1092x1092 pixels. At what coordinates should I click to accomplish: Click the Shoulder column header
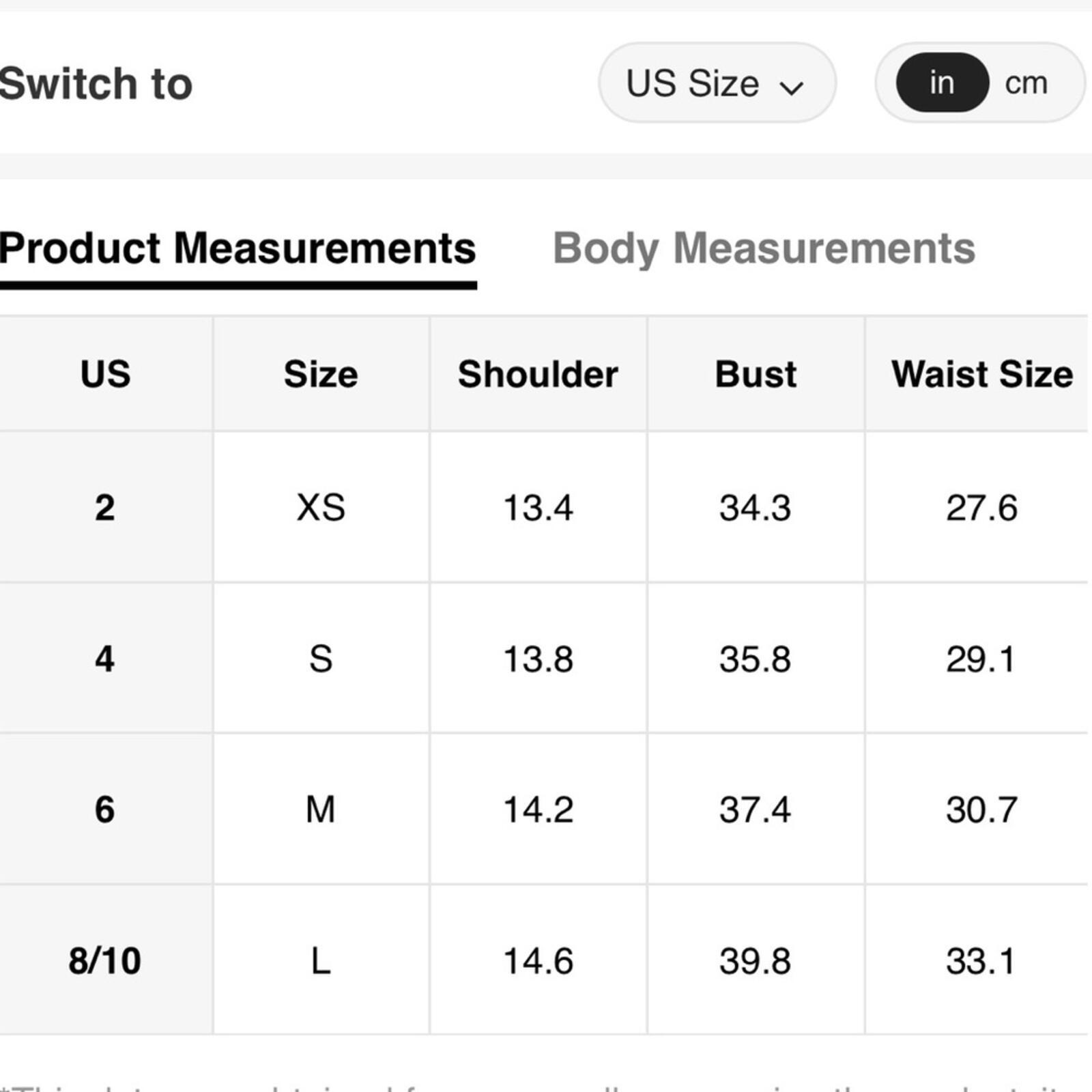(x=538, y=374)
